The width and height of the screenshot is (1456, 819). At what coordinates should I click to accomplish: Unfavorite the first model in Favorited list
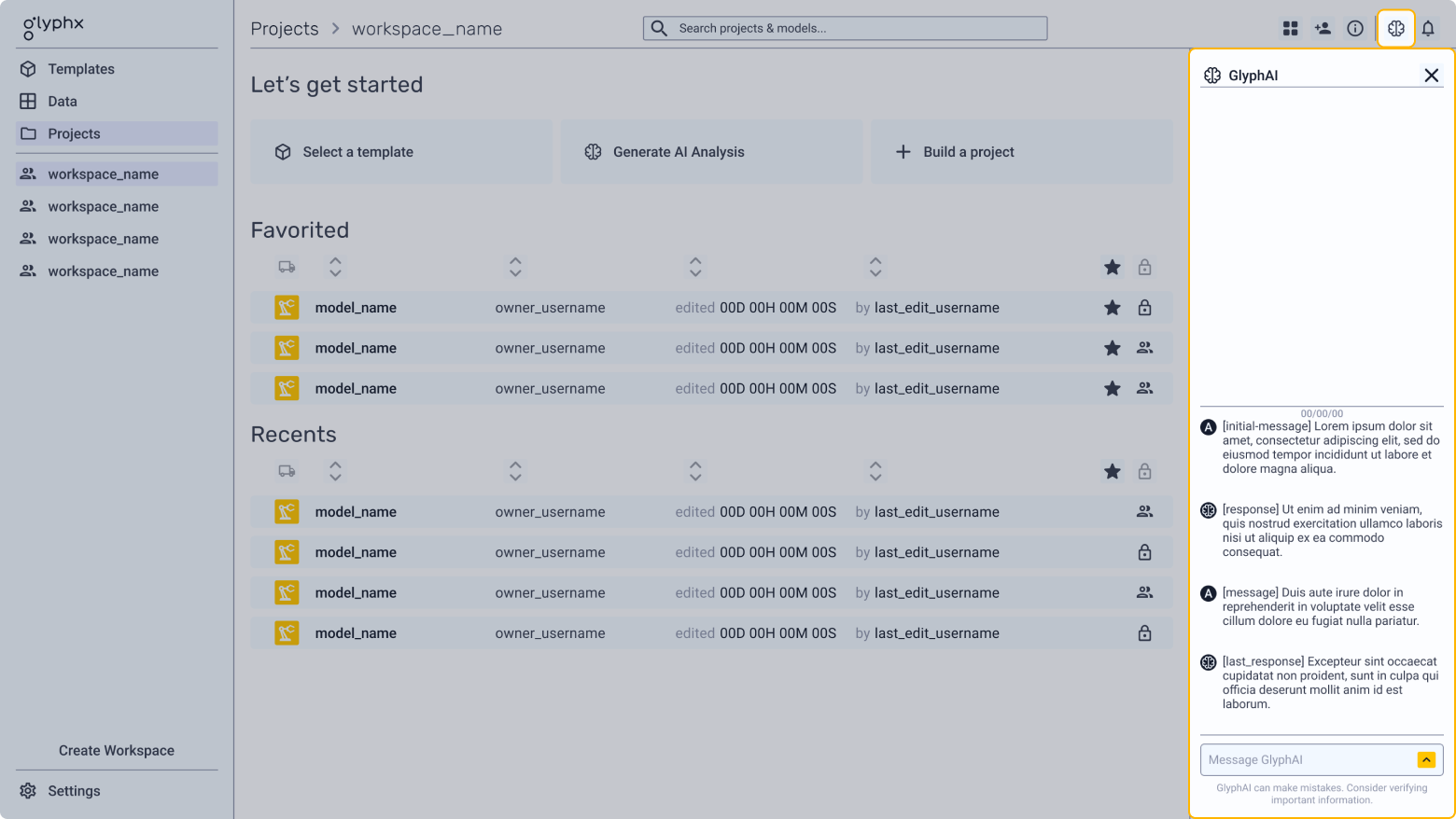pyautogui.click(x=1112, y=307)
